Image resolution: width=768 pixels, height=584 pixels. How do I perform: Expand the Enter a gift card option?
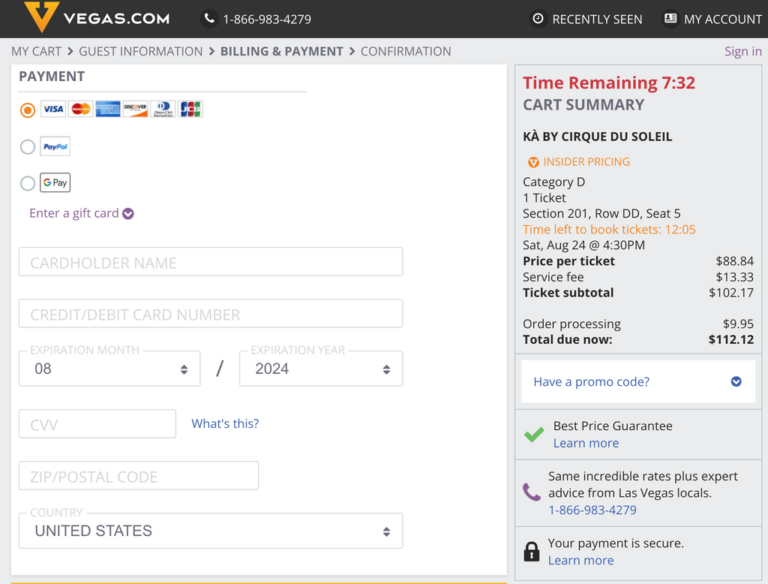click(x=81, y=213)
